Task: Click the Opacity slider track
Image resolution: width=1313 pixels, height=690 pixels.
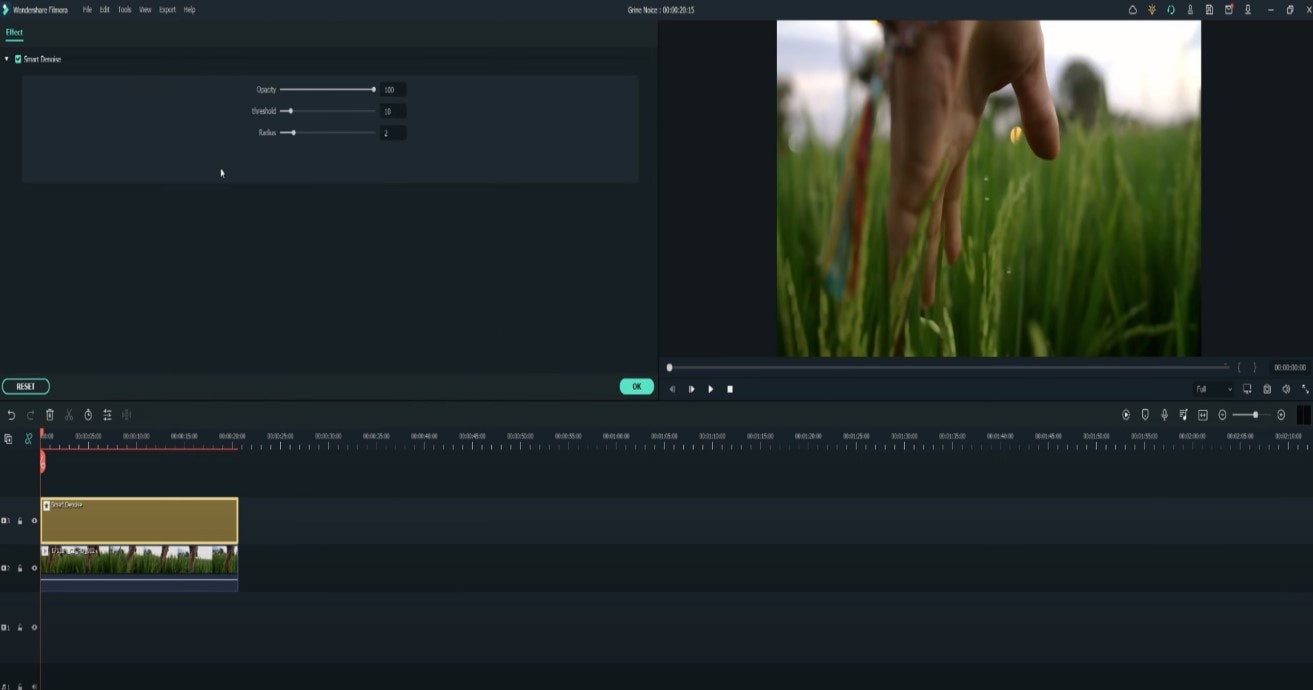Action: click(327, 90)
